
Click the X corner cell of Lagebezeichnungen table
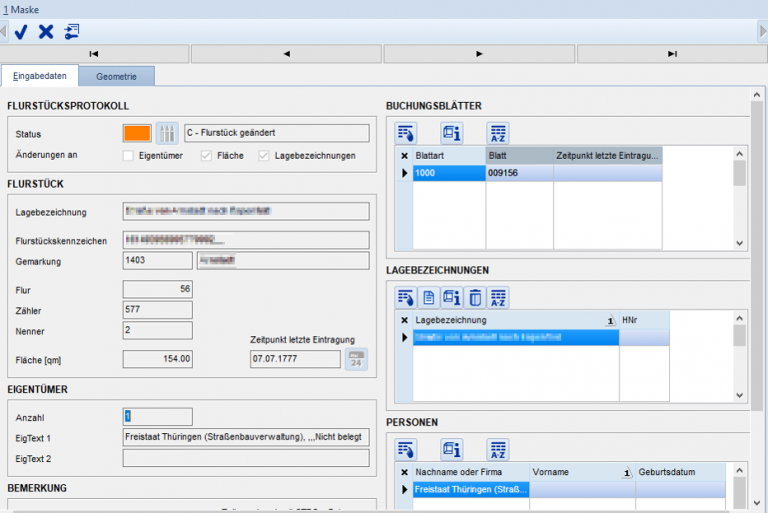pos(404,320)
